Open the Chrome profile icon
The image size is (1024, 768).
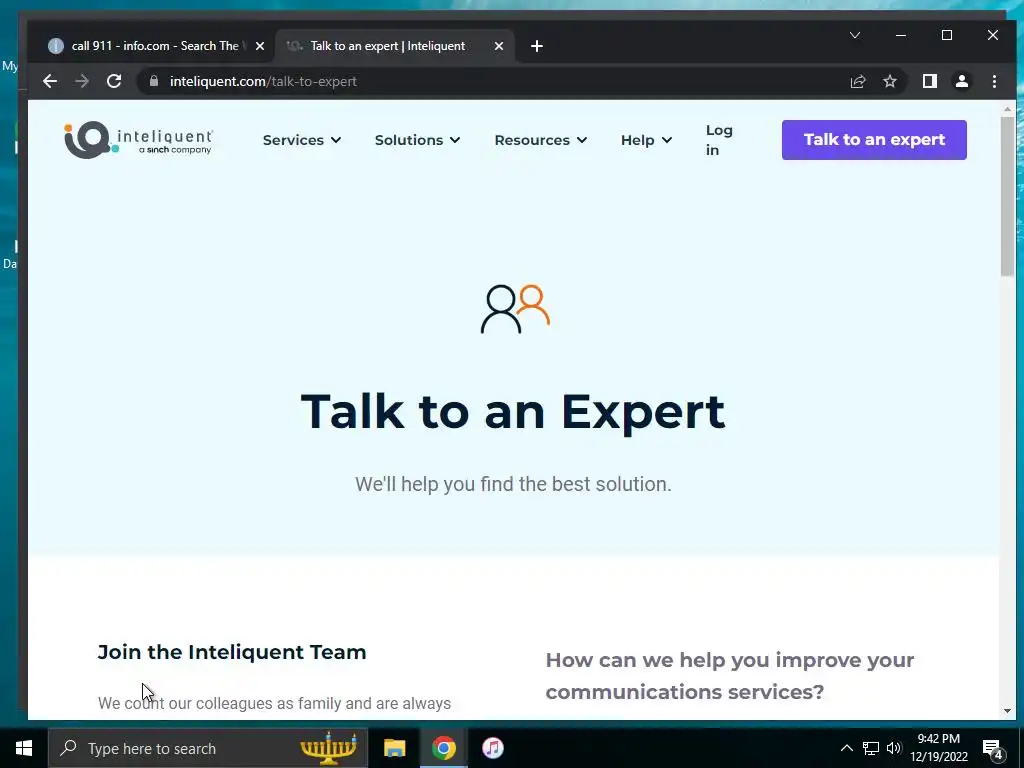coord(962,81)
